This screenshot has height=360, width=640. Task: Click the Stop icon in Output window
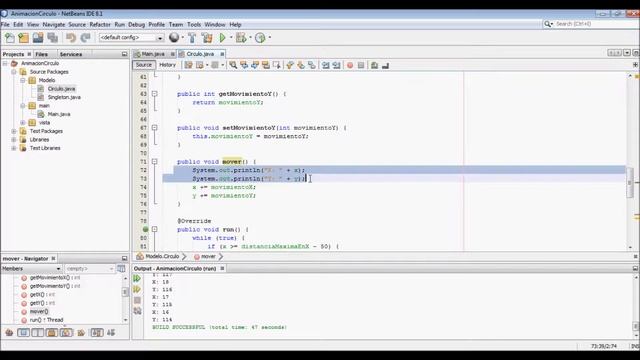pyautogui.click(x=137, y=300)
